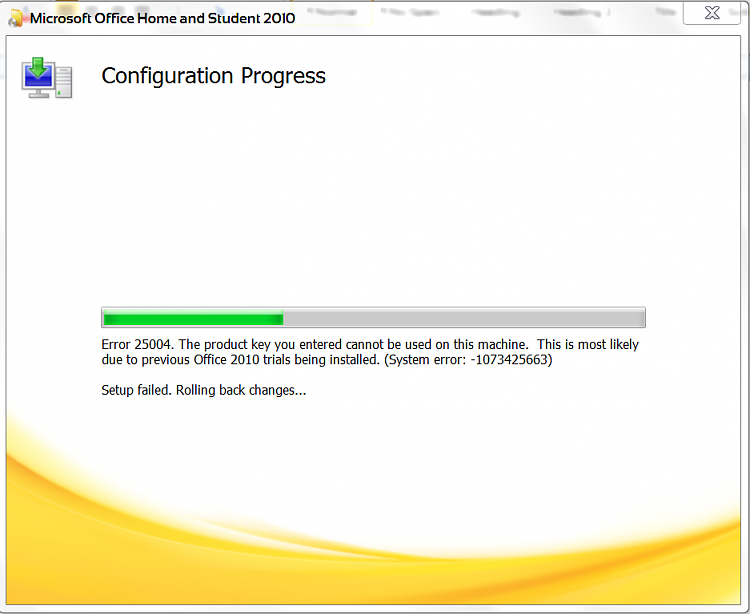Select the 'Error 25004' message text
Image resolution: width=750 pixels, height=614 pixels.
coord(370,352)
